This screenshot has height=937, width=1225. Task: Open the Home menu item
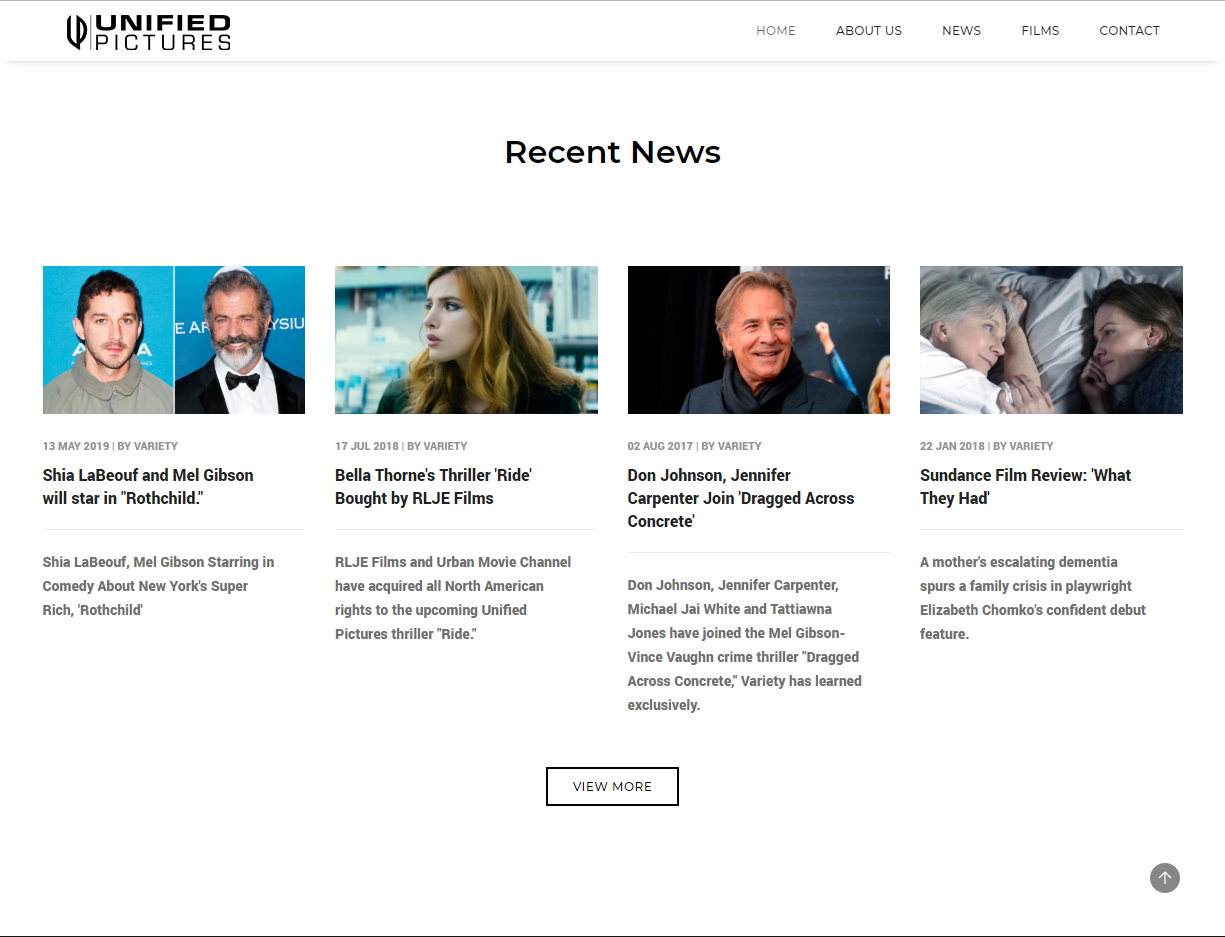point(775,31)
